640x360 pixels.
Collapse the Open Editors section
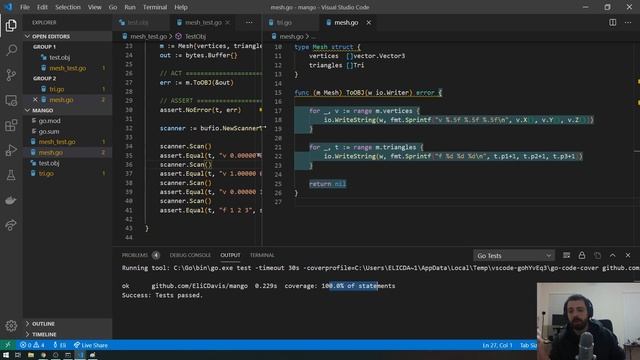click(x=67, y=36)
